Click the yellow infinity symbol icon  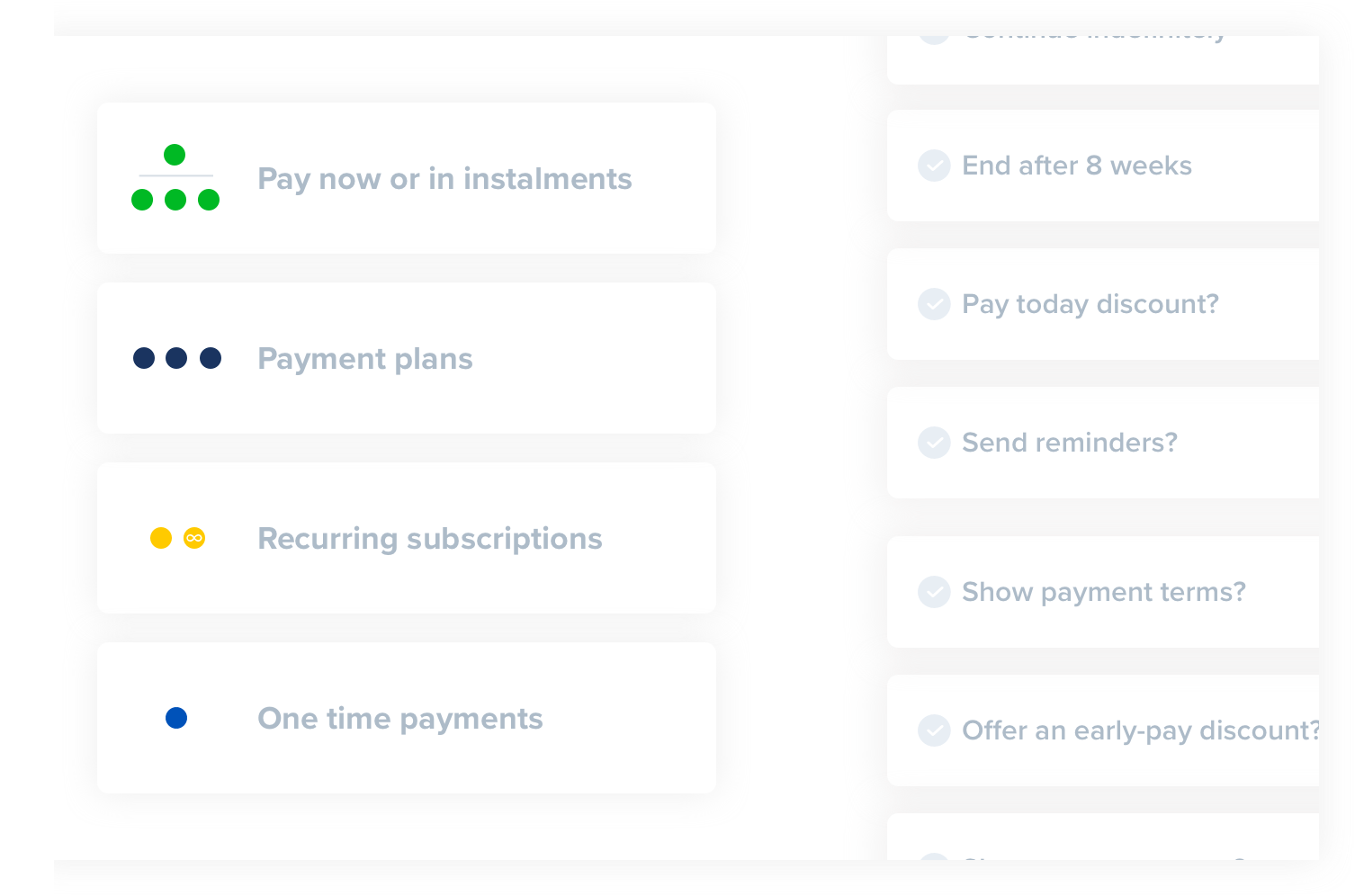pos(194,538)
